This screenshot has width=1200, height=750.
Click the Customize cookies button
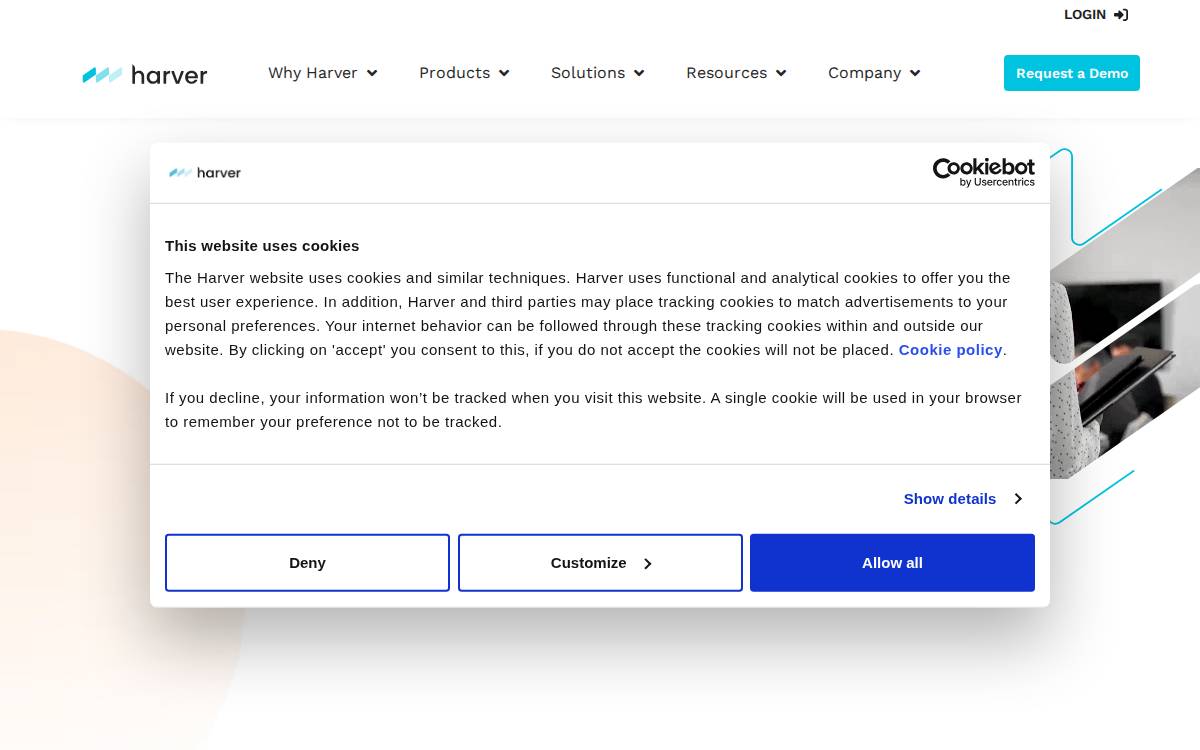pos(600,563)
